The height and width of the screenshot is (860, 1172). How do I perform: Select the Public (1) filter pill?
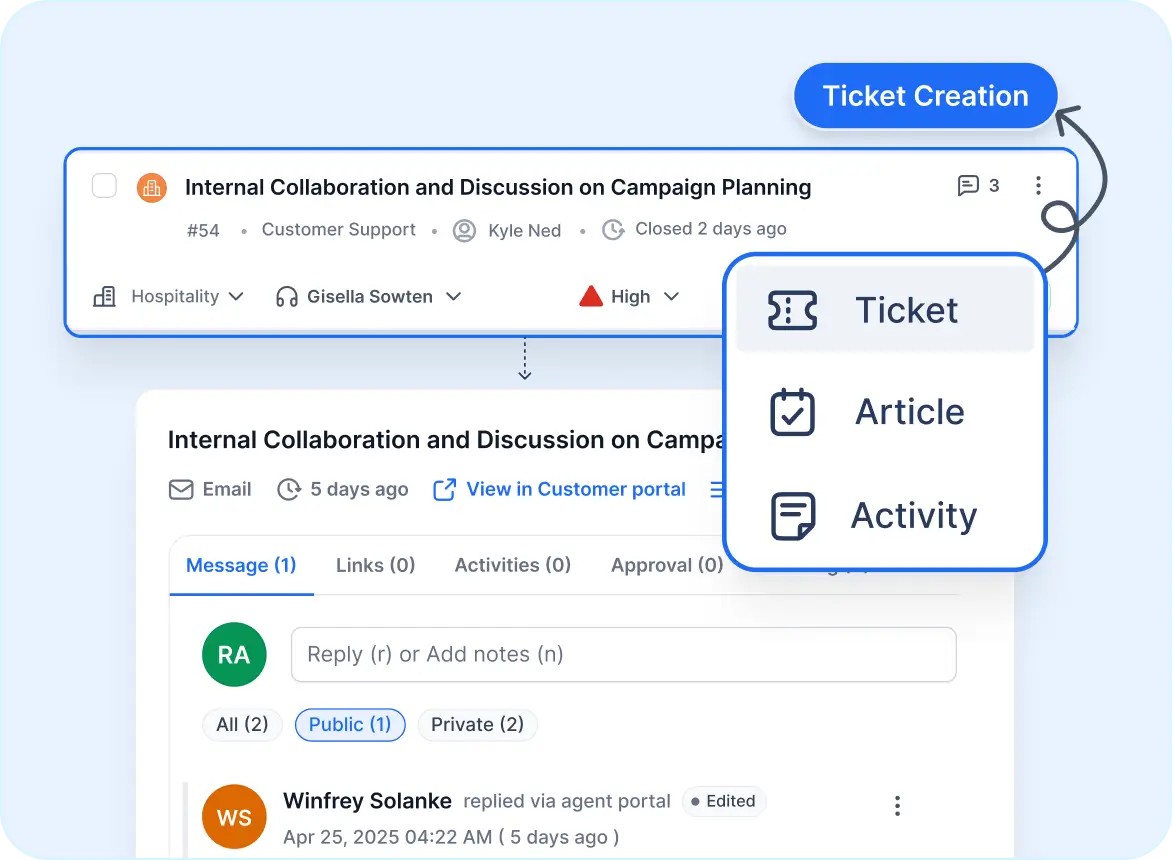coord(350,724)
